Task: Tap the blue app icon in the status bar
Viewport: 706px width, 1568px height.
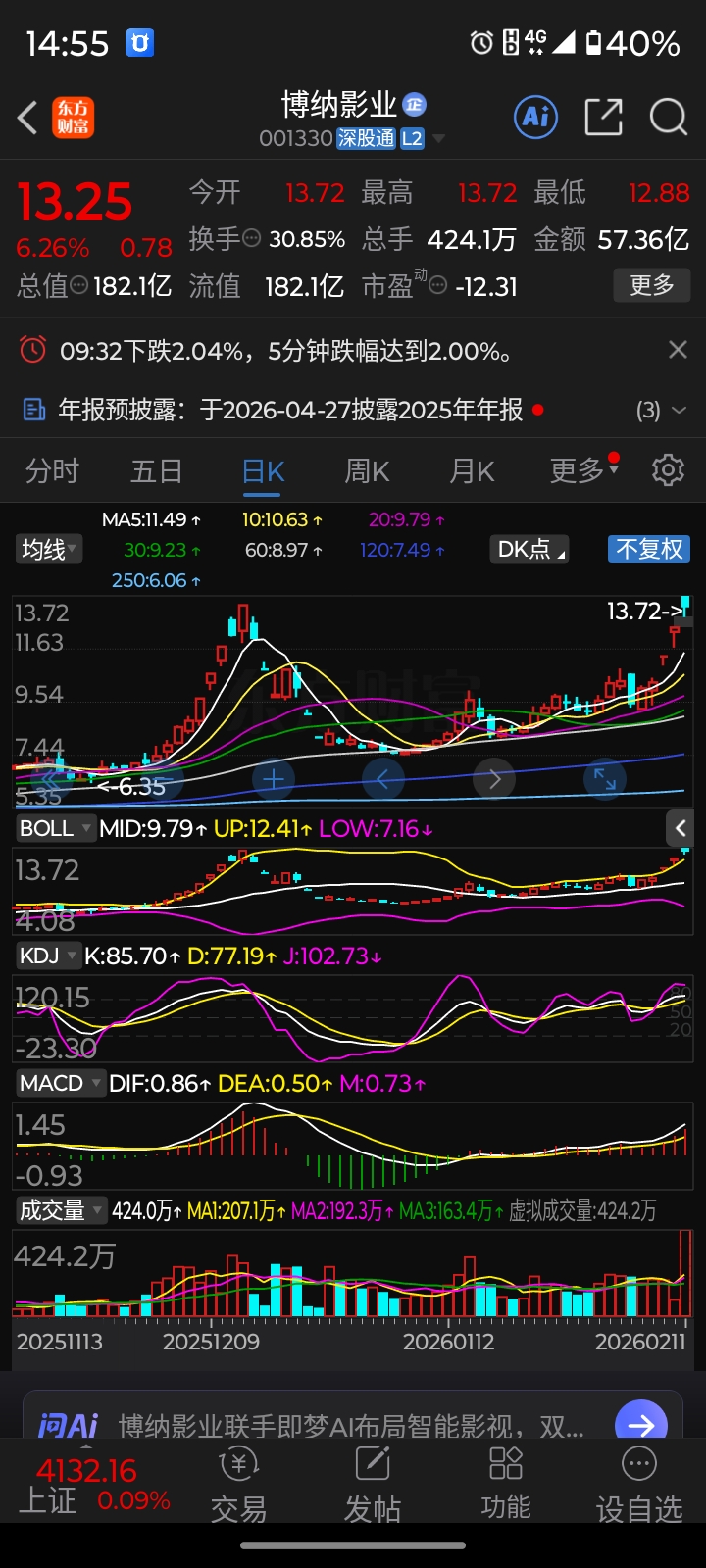Action: point(140,43)
